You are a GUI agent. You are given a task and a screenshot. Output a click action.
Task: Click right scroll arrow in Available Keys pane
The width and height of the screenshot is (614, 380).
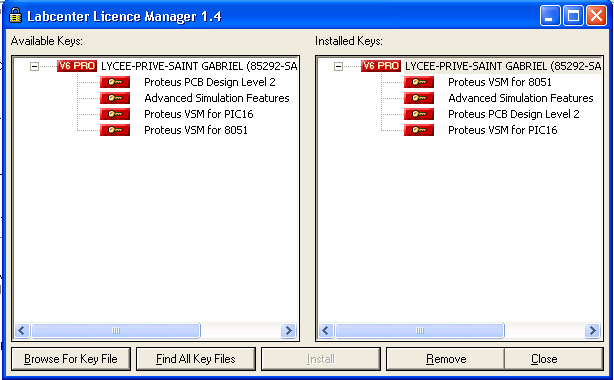[x=289, y=331]
